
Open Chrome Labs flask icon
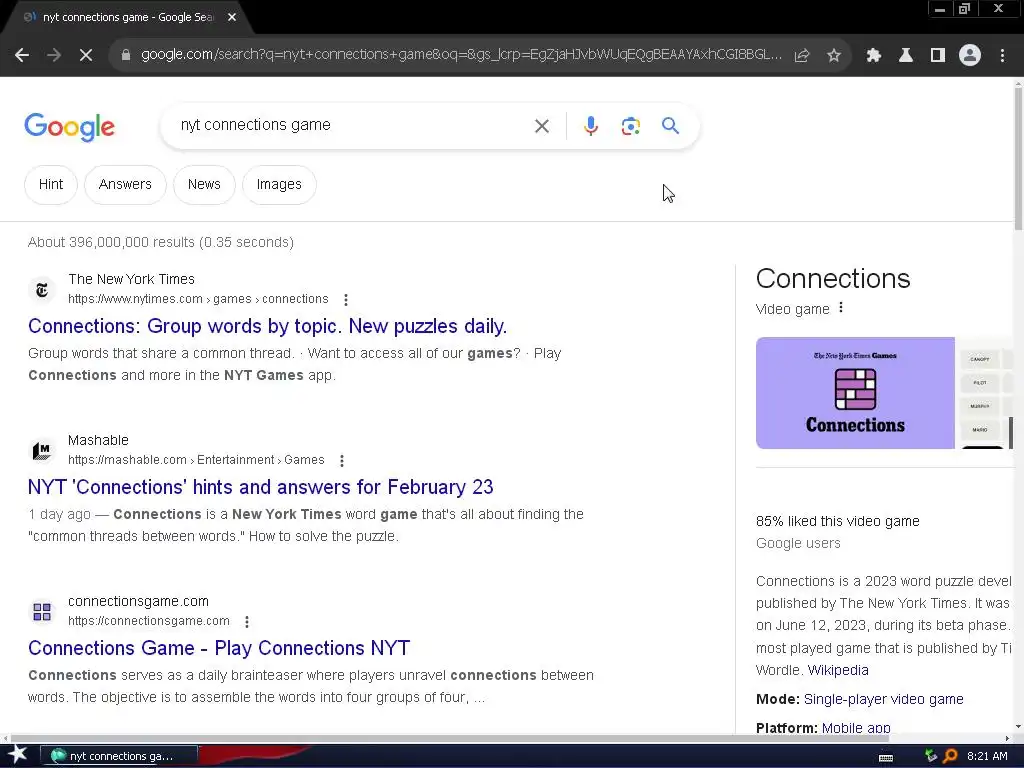tap(906, 56)
